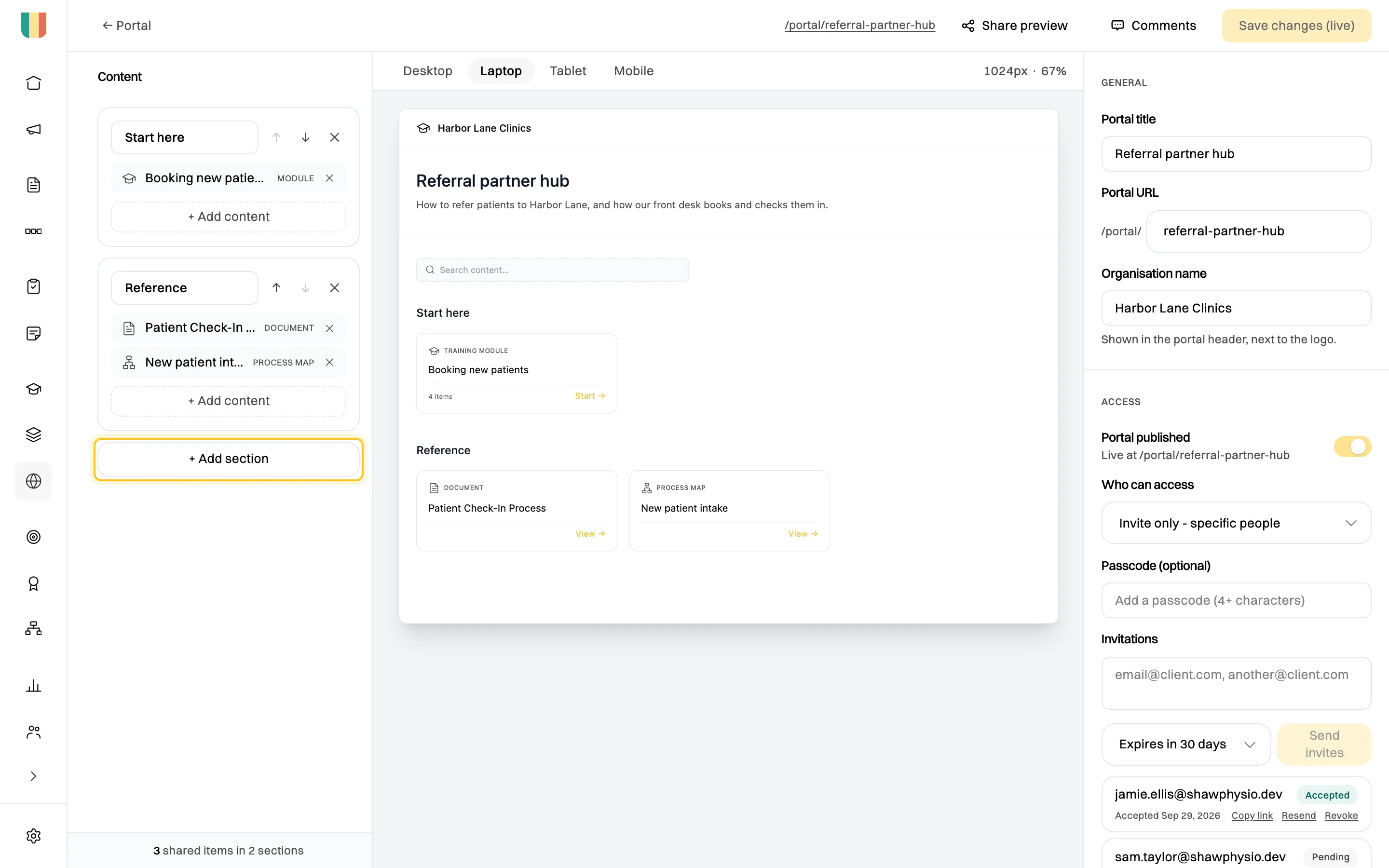
Task: Go back to Portal
Action: 126,25
